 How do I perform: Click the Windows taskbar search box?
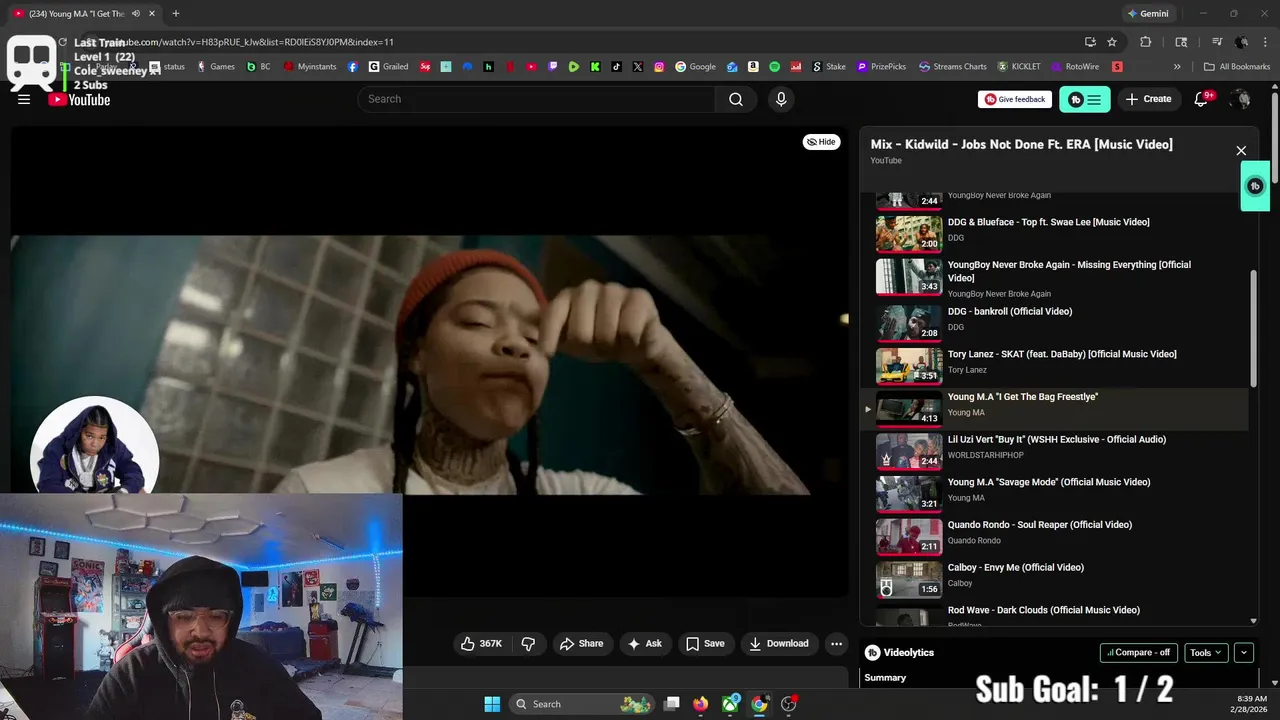tap(582, 704)
